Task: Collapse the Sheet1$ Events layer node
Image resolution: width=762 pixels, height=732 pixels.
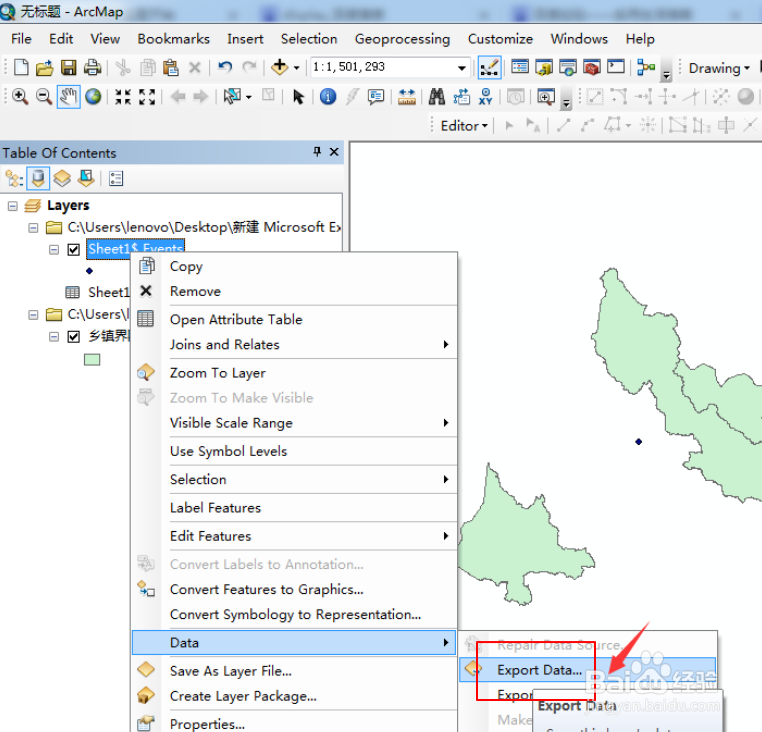Action: click(x=54, y=249)
